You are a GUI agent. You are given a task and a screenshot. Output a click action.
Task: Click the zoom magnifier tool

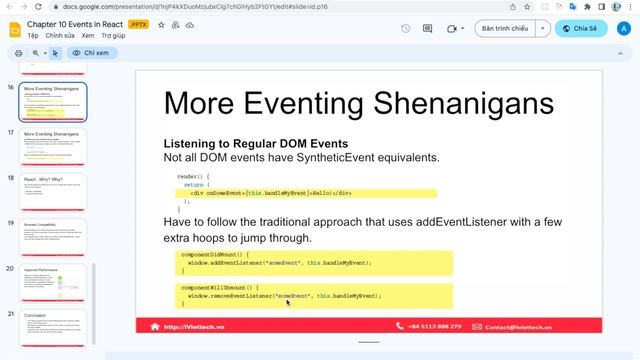pyautogui.click(x=36, y=53)
